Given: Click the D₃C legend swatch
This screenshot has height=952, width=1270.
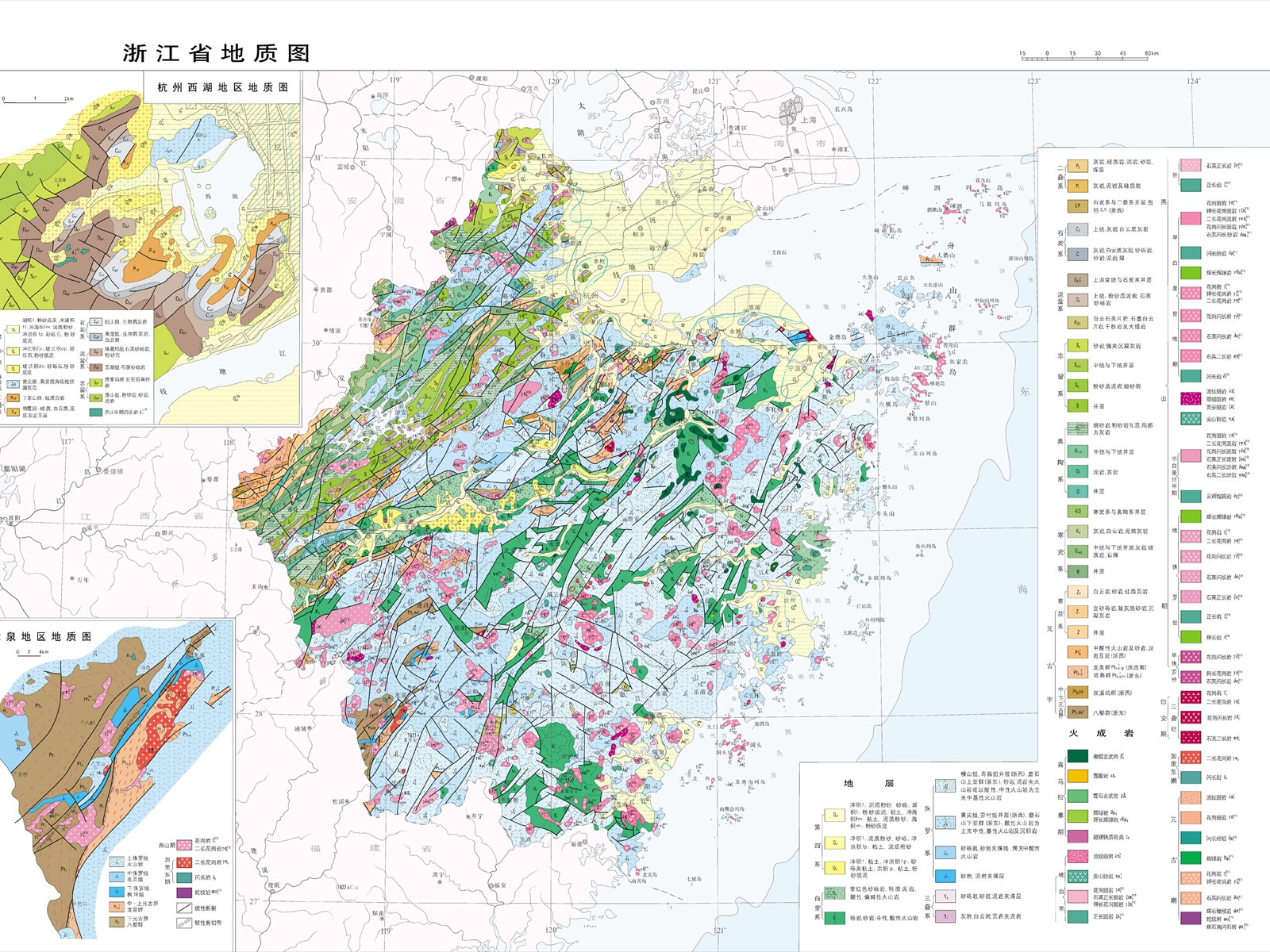Looking at the screenshot, I should click(x=1077, y=280).
